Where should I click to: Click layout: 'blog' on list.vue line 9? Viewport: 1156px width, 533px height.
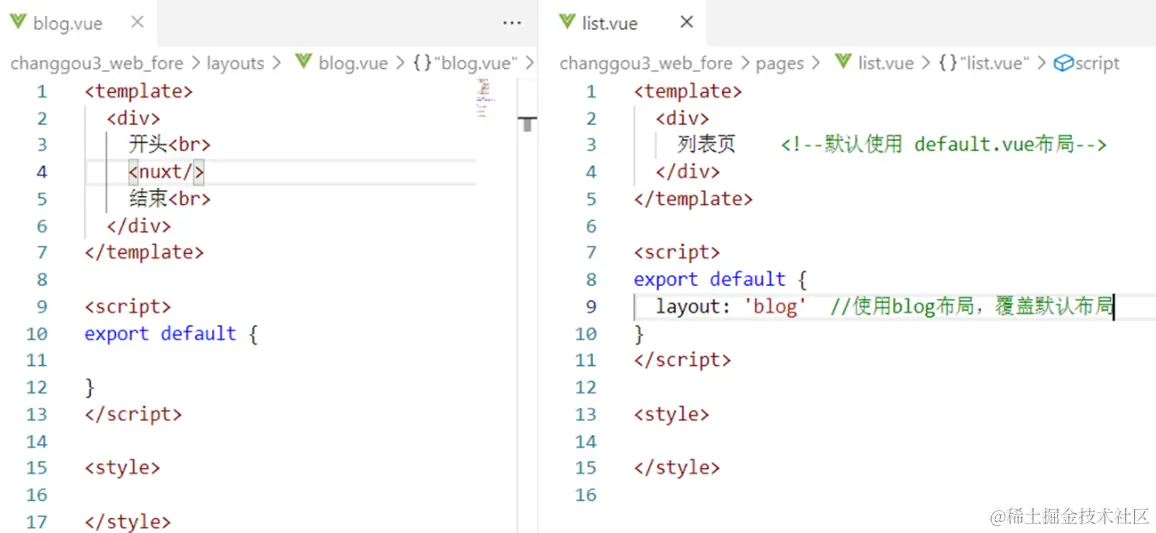click(x=731, y=306)
